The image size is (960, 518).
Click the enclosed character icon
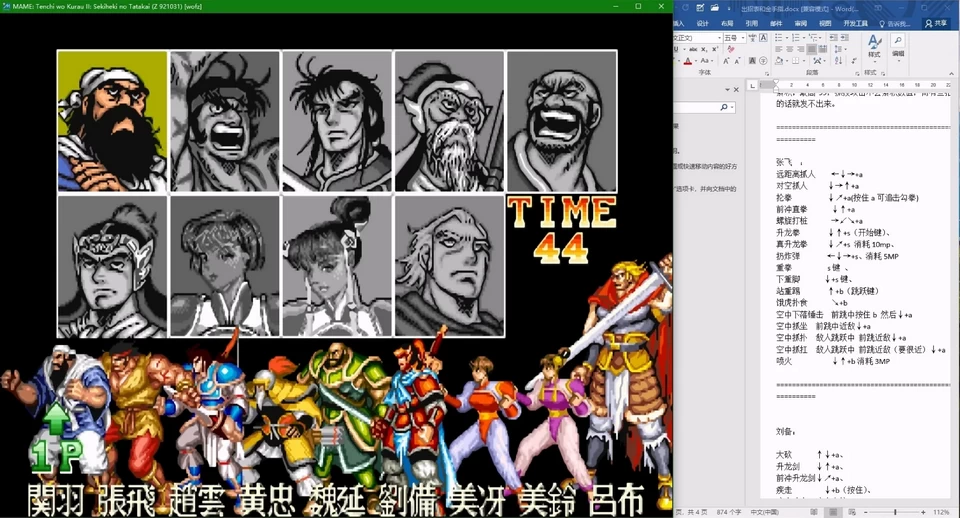763,61
